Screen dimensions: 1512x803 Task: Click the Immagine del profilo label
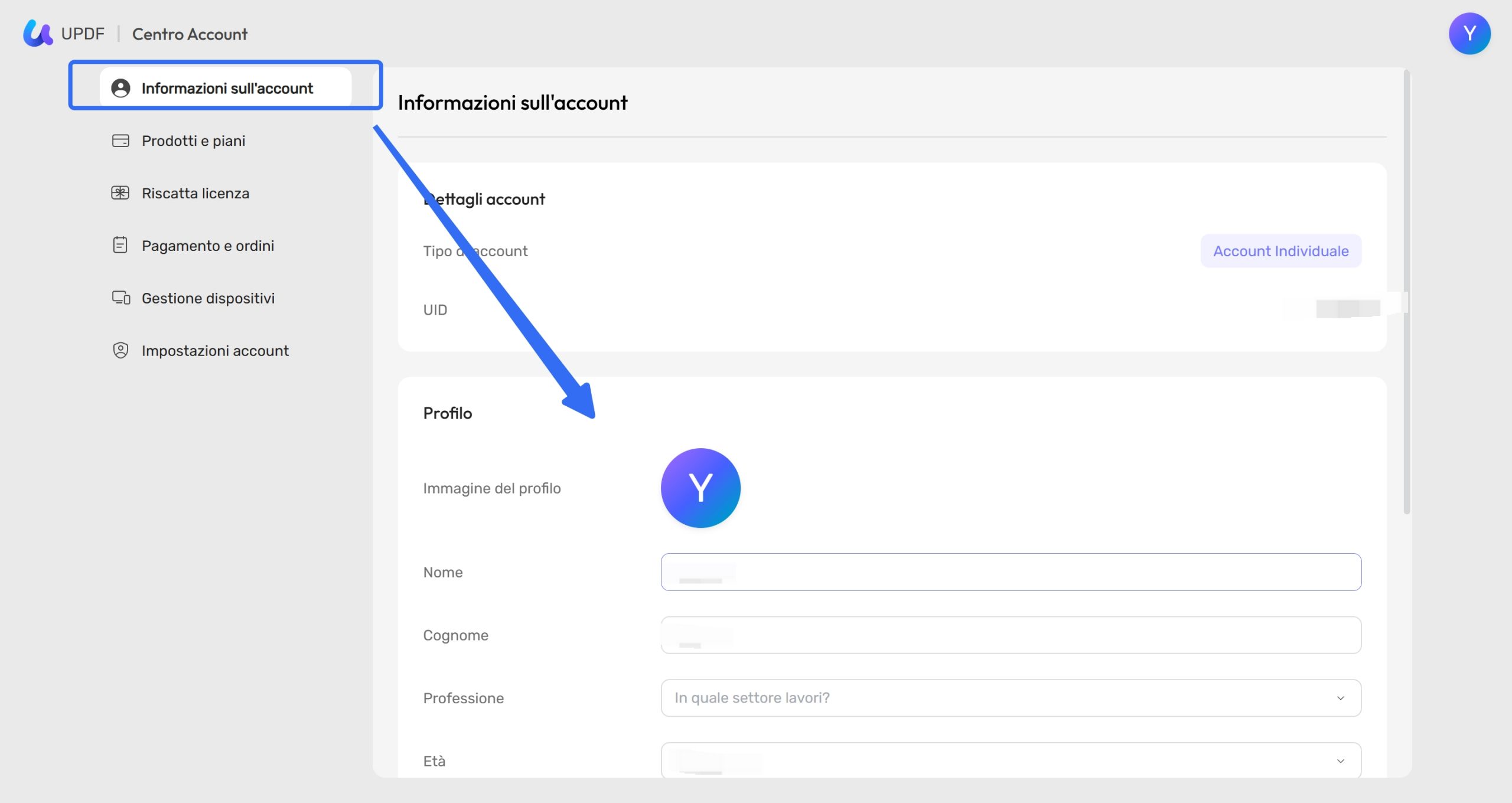point(492,488)
